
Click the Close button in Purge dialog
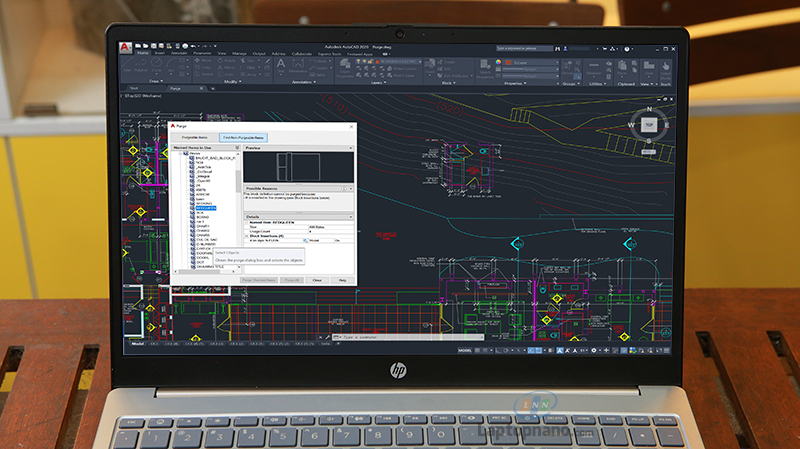(317, 280)
